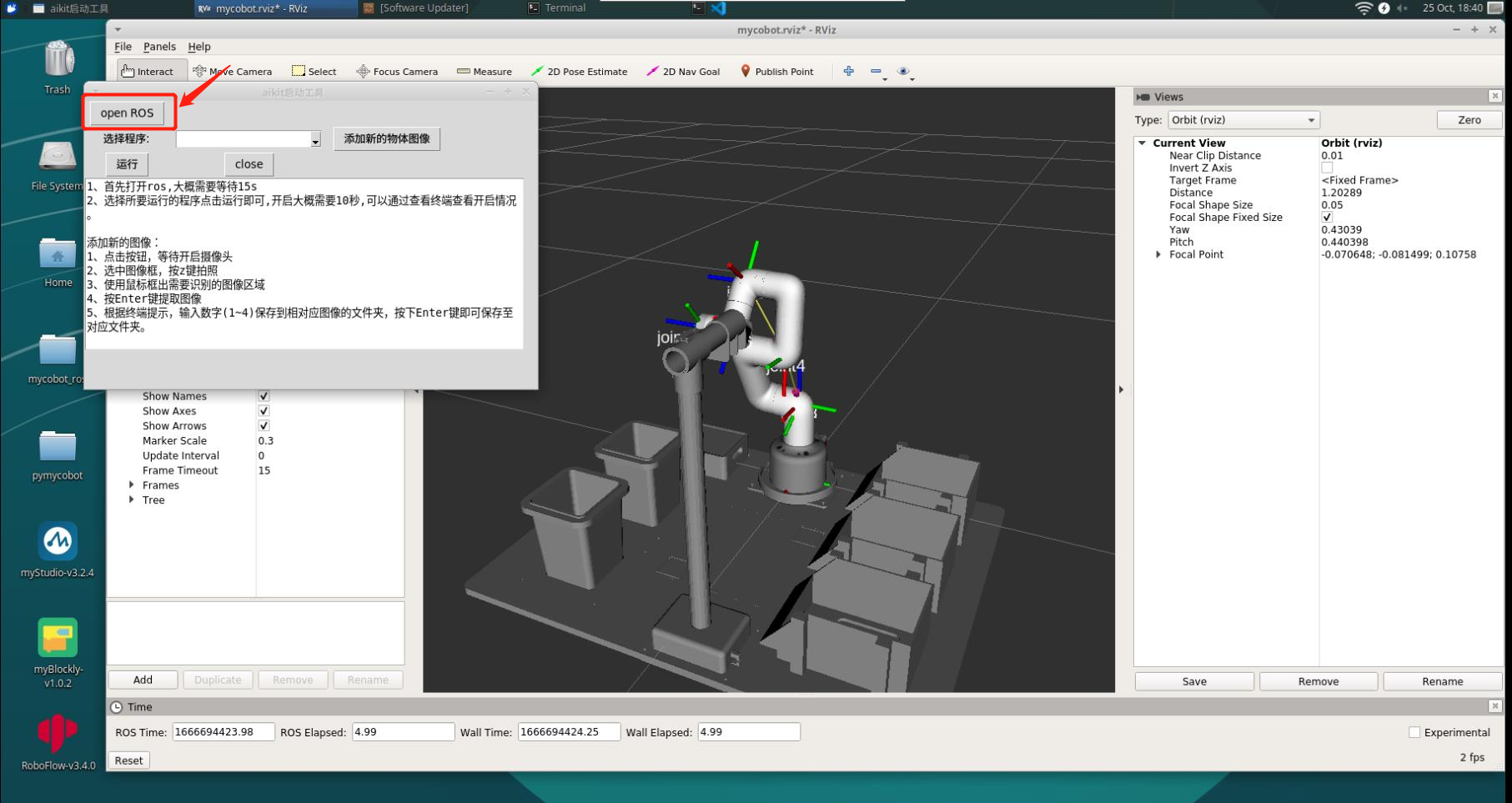Open the myStudio desktop icon

tap(58, 542)
